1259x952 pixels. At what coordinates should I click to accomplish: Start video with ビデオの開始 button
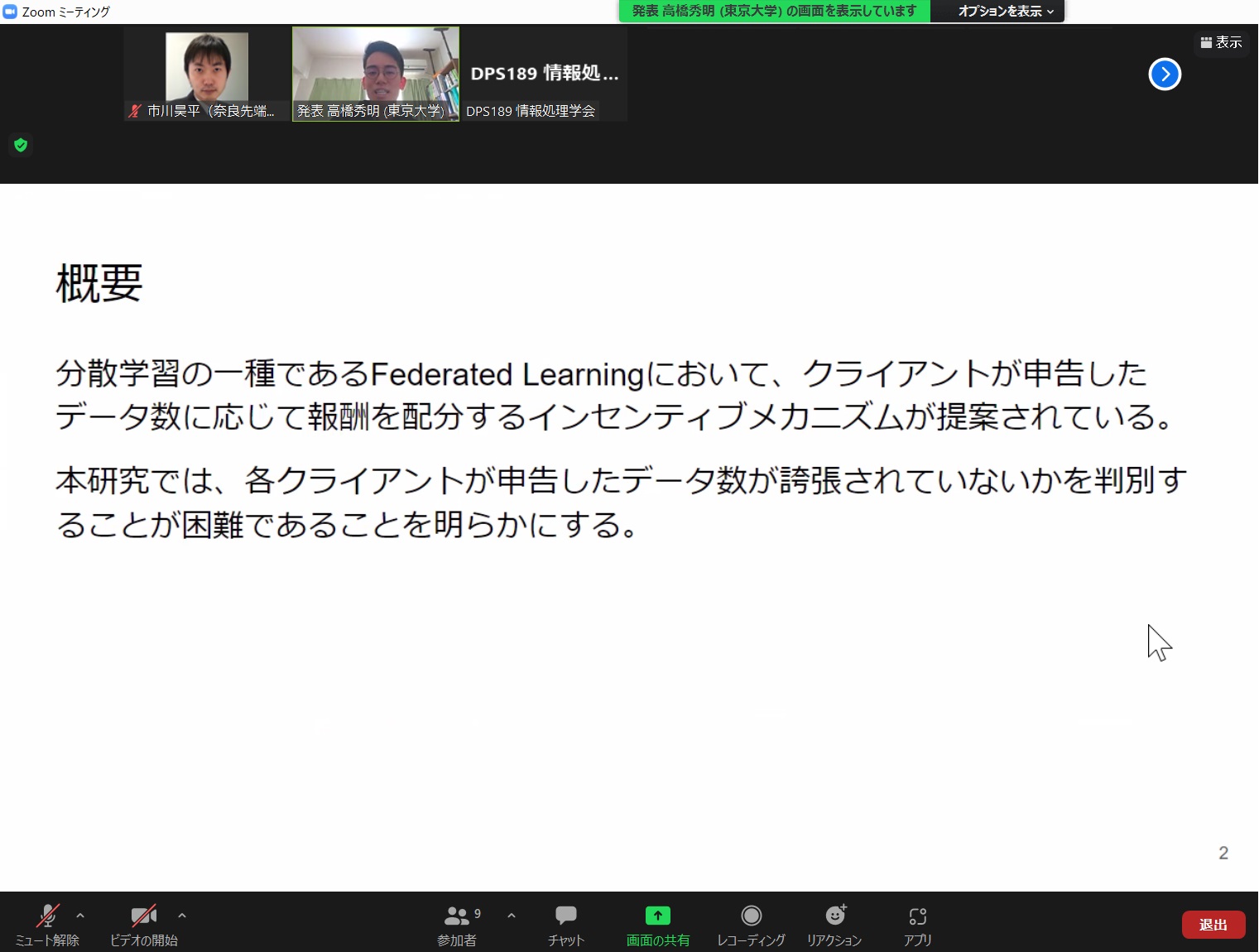[x=144, y=923]
